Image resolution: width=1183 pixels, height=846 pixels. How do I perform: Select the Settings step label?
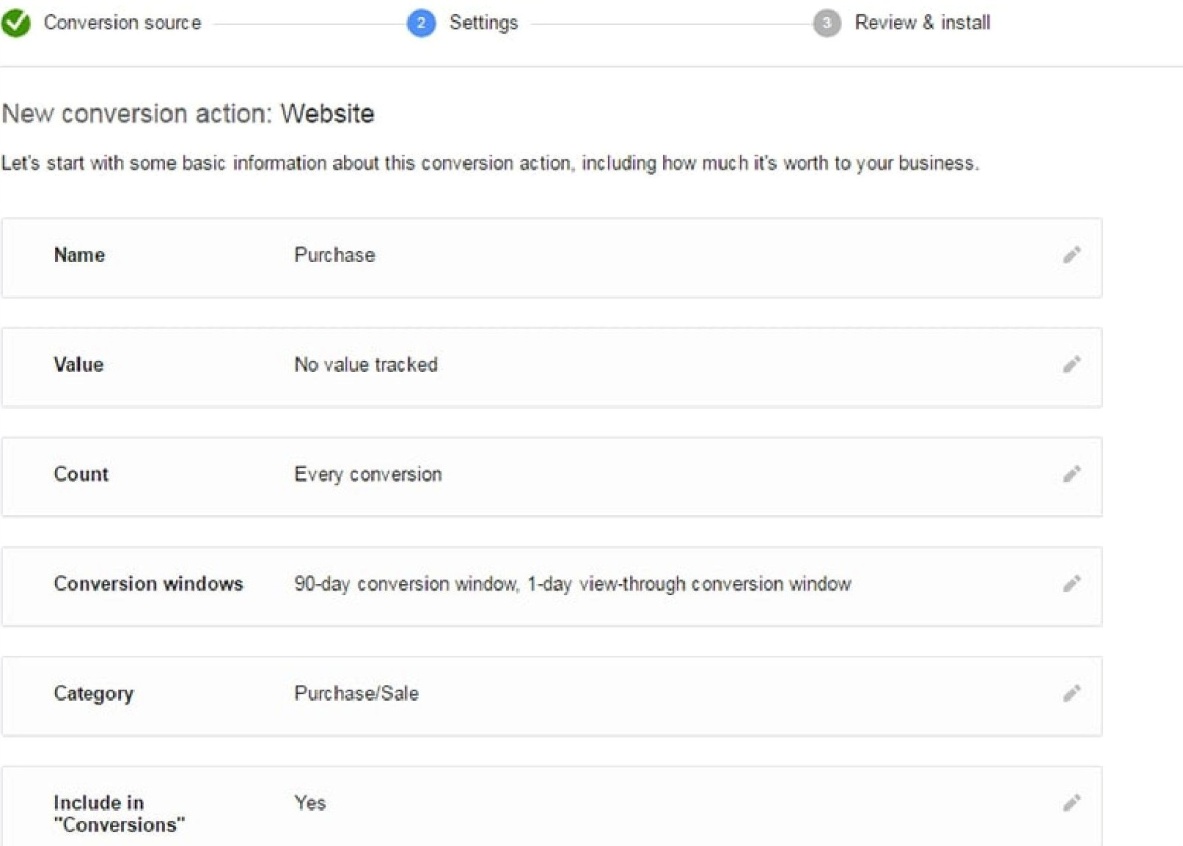pos(483,23)
